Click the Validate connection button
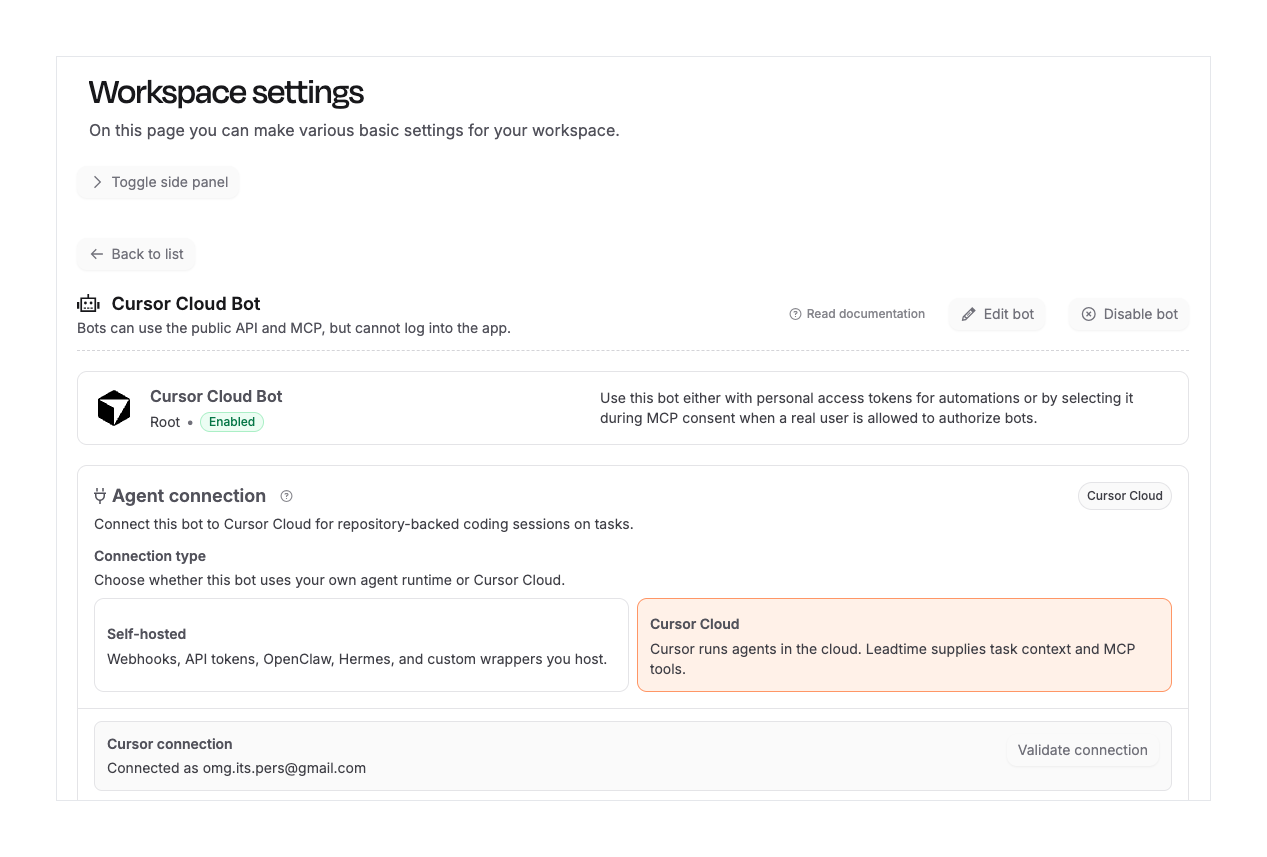The image size is (1267, 857). tap(1082, 750)
